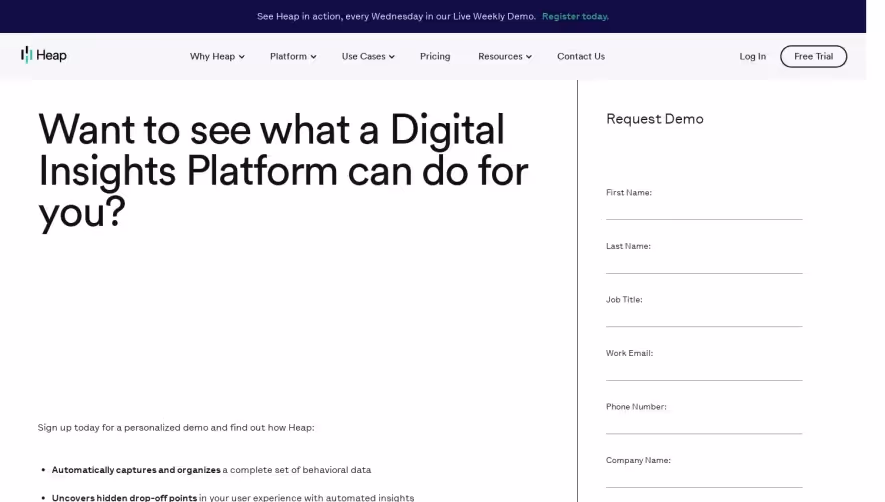Expand the Resources chevron arrow
Screen dimensions: 885x502
pos(529,57)
